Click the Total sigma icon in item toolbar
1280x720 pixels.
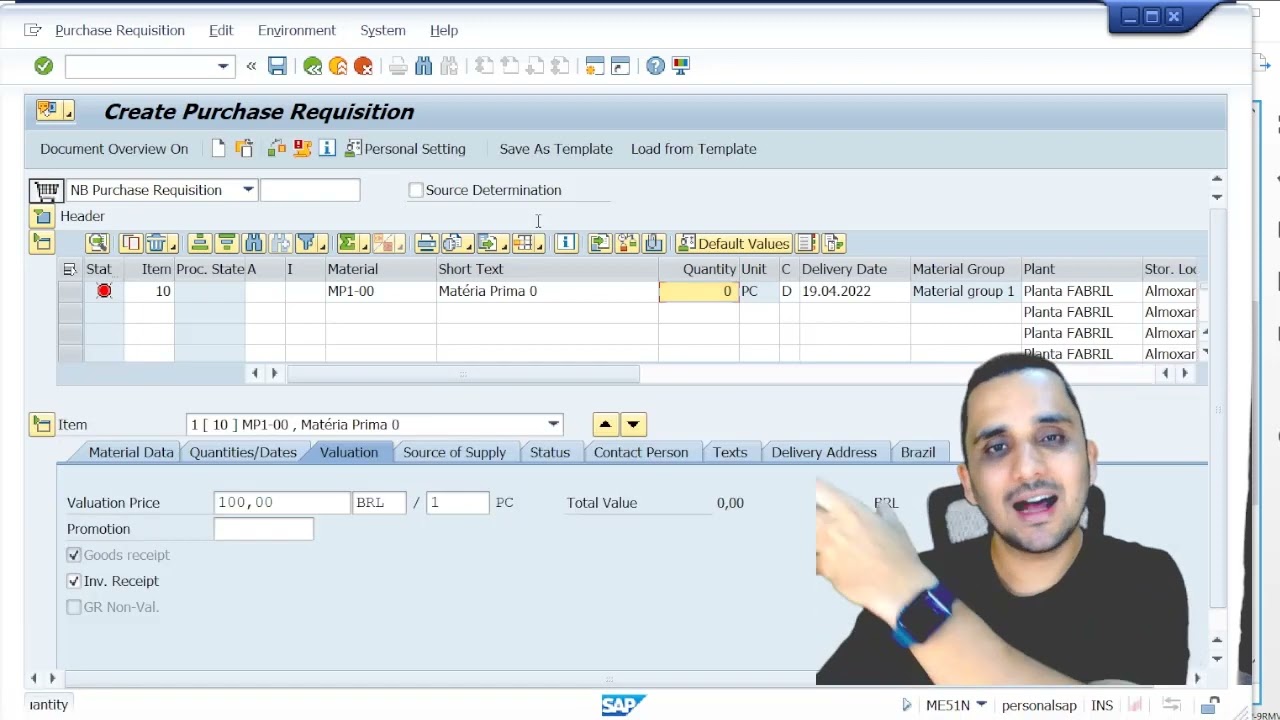tap(351, 243)
